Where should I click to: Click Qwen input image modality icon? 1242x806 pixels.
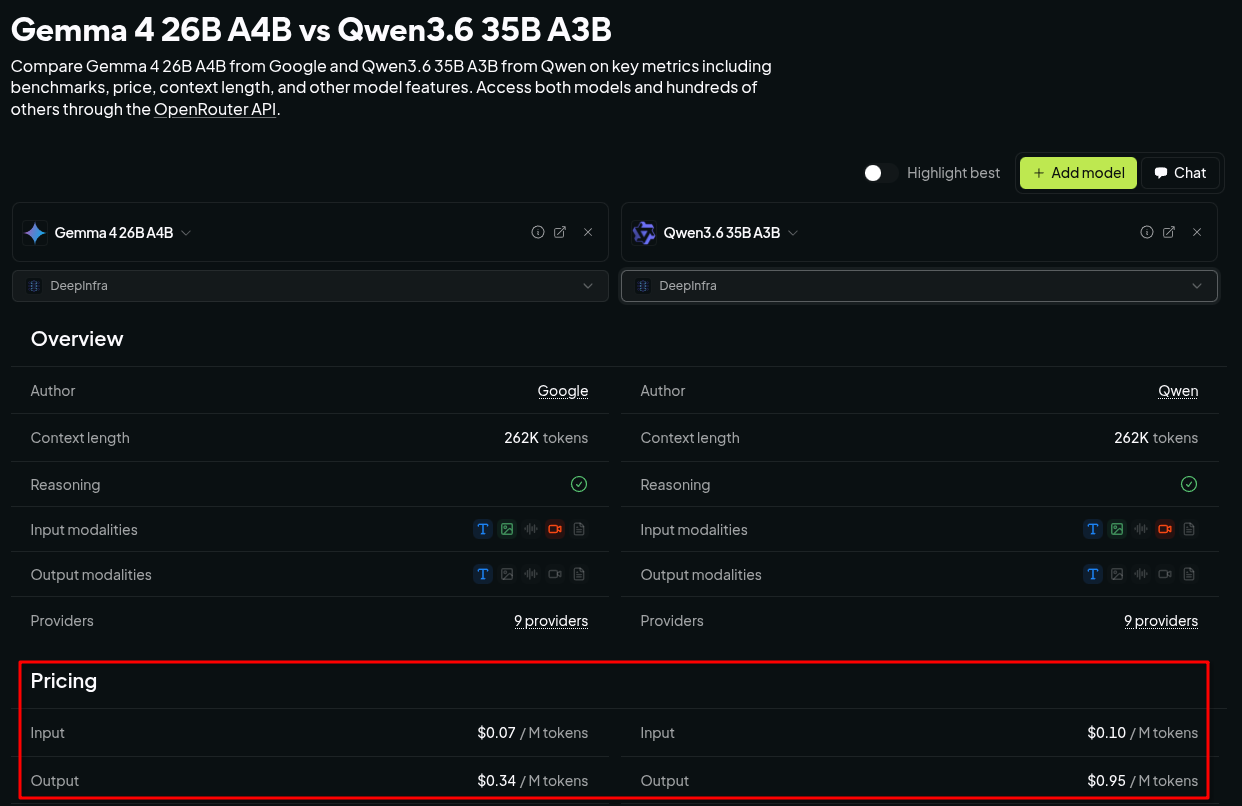1117,529
